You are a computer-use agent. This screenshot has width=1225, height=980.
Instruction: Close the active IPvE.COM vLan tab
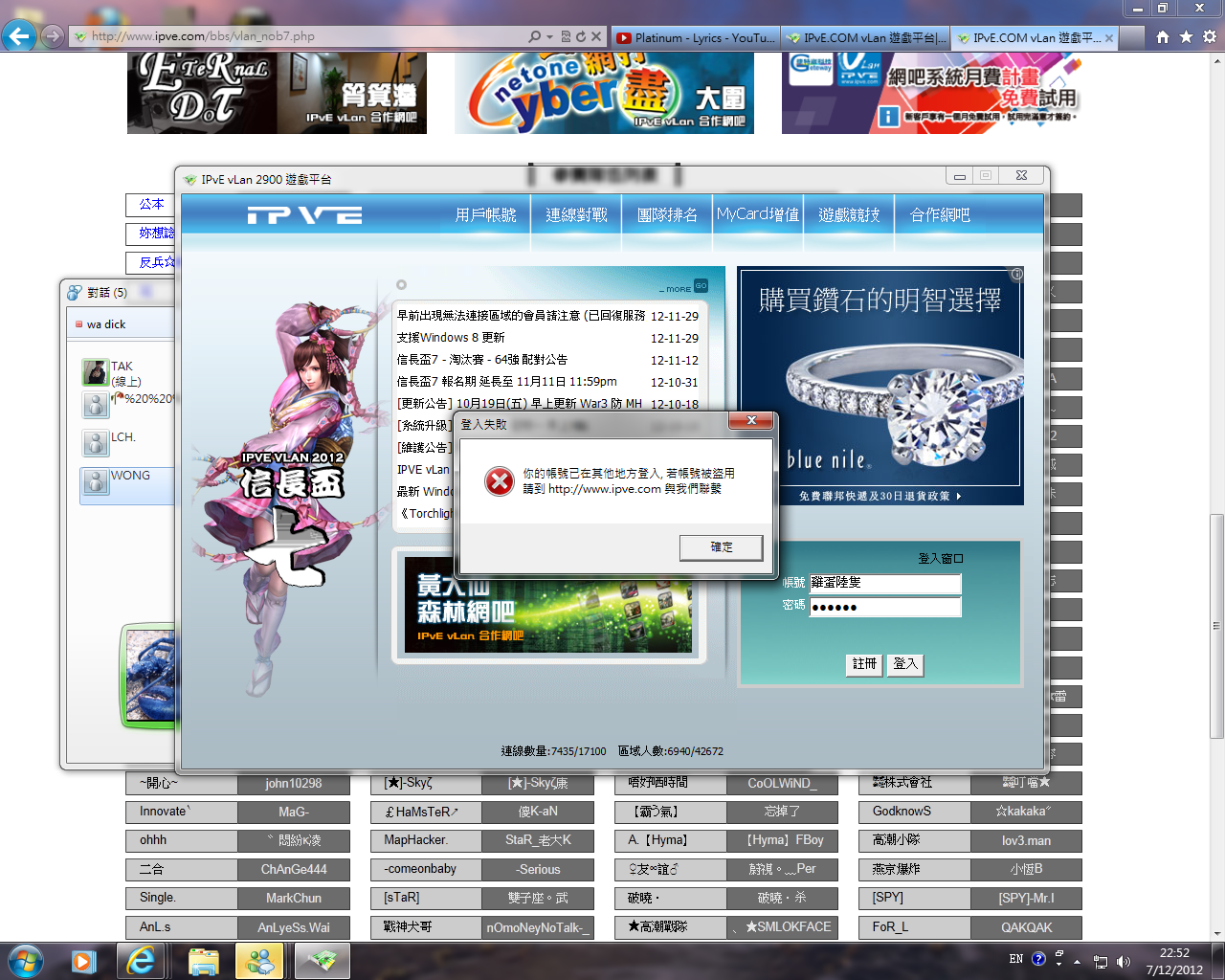click(x=1109, y=37)
